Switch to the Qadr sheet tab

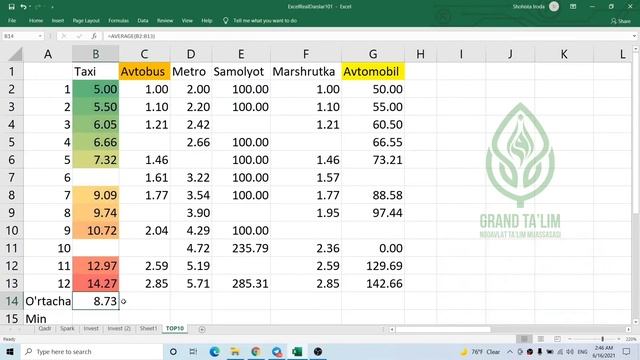point(45,328)
